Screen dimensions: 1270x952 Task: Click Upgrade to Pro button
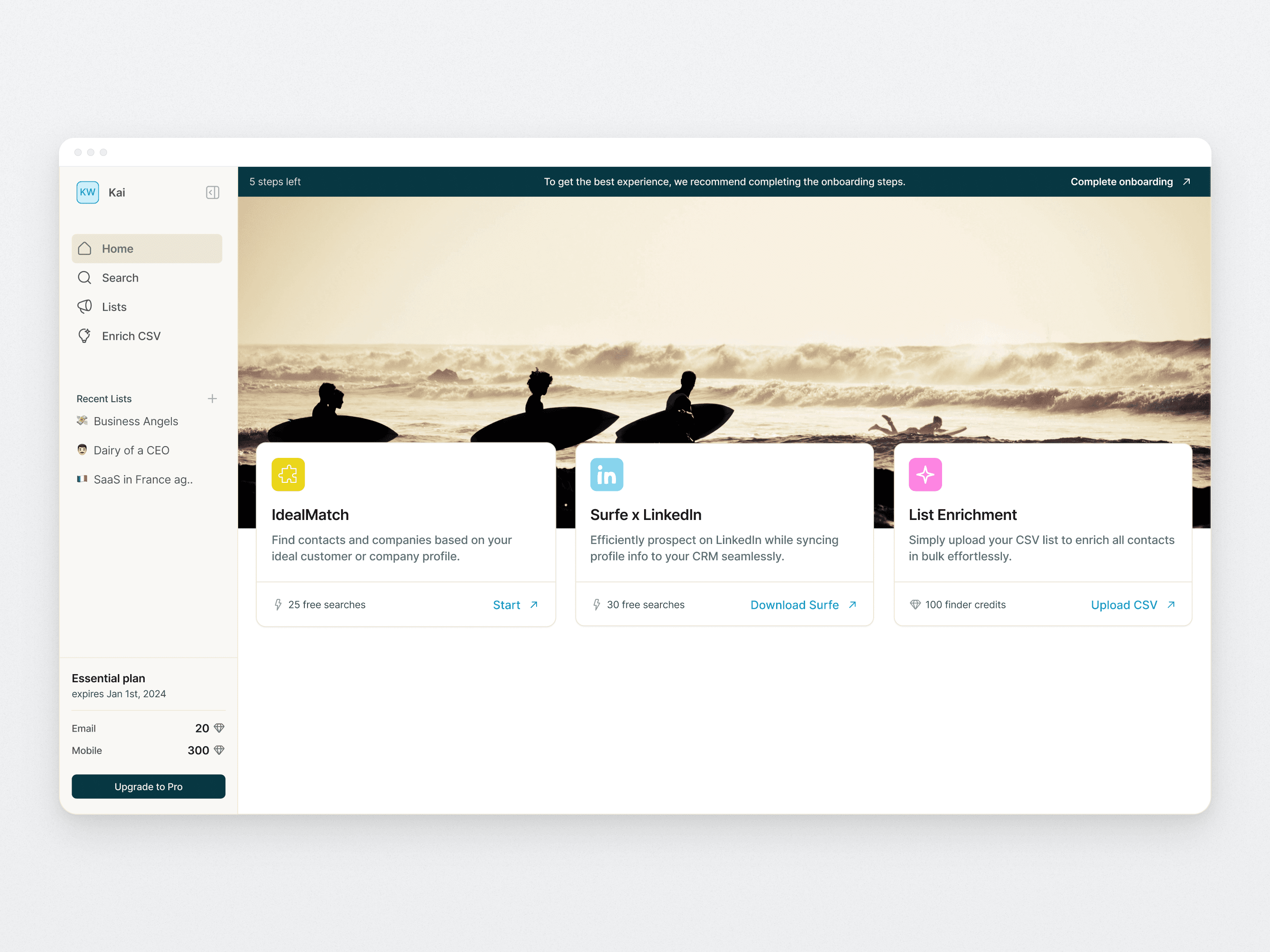point(148,787)
